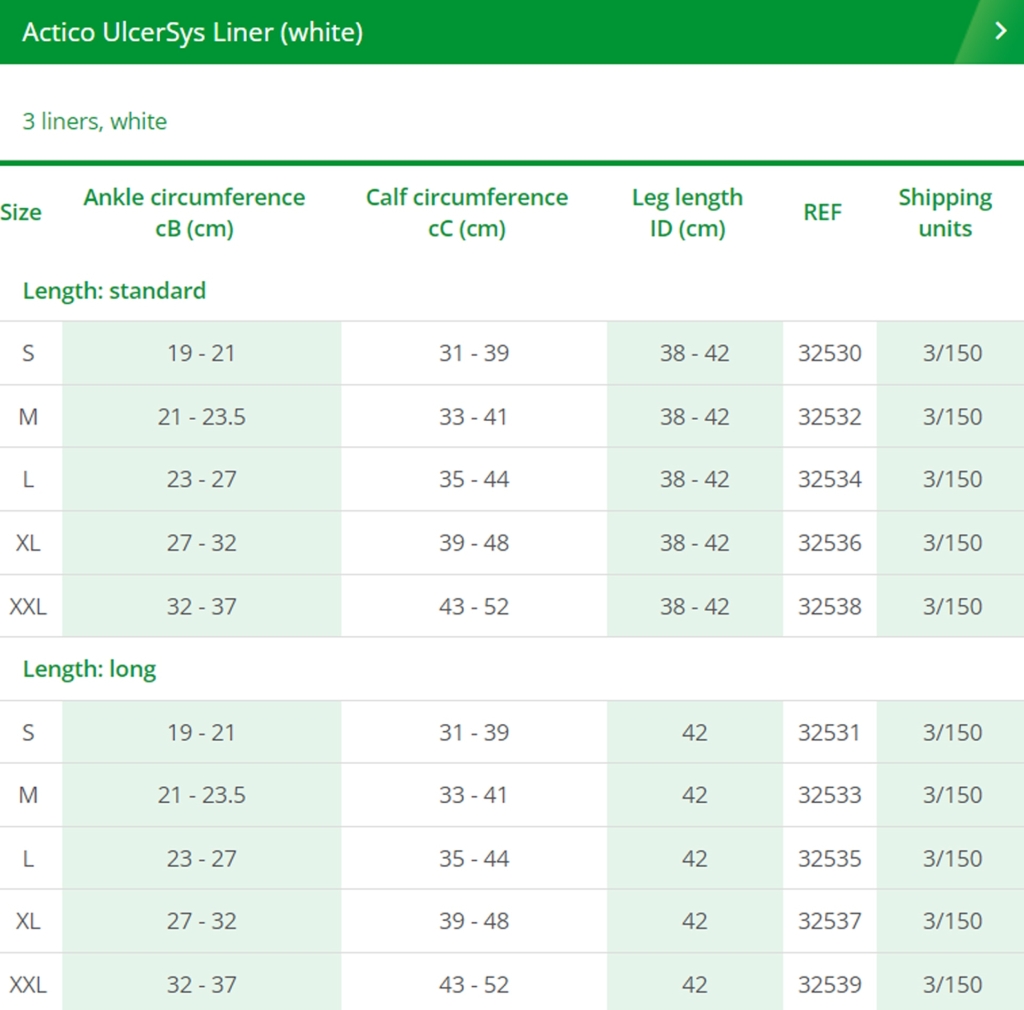1024x1010 pixels.
Task: Click calf value 35 - 44 in REF 32535 row
Action: [473, 859]
